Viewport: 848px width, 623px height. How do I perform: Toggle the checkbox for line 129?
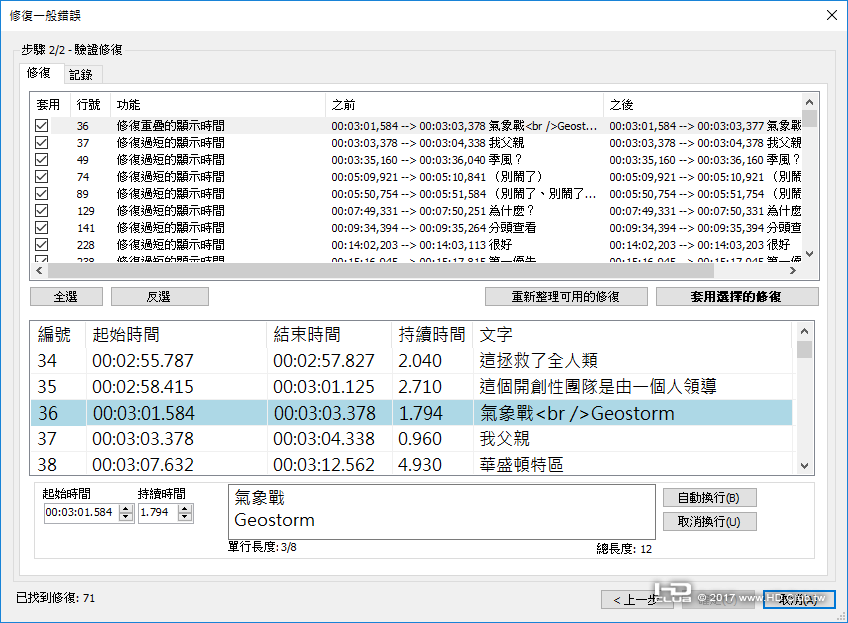[x=42, y=210]
